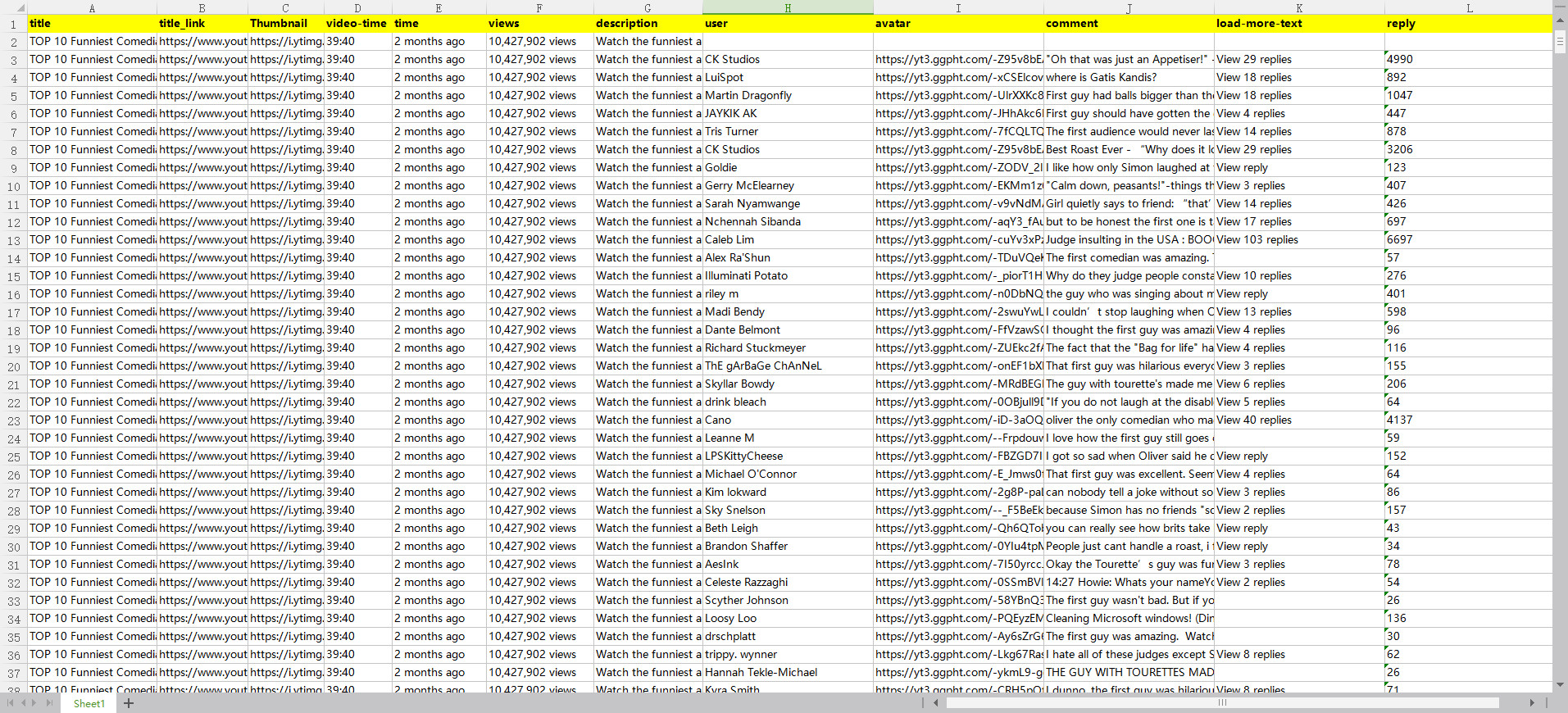
Task: Click the 'title' header cell
Action: (92, 24)
